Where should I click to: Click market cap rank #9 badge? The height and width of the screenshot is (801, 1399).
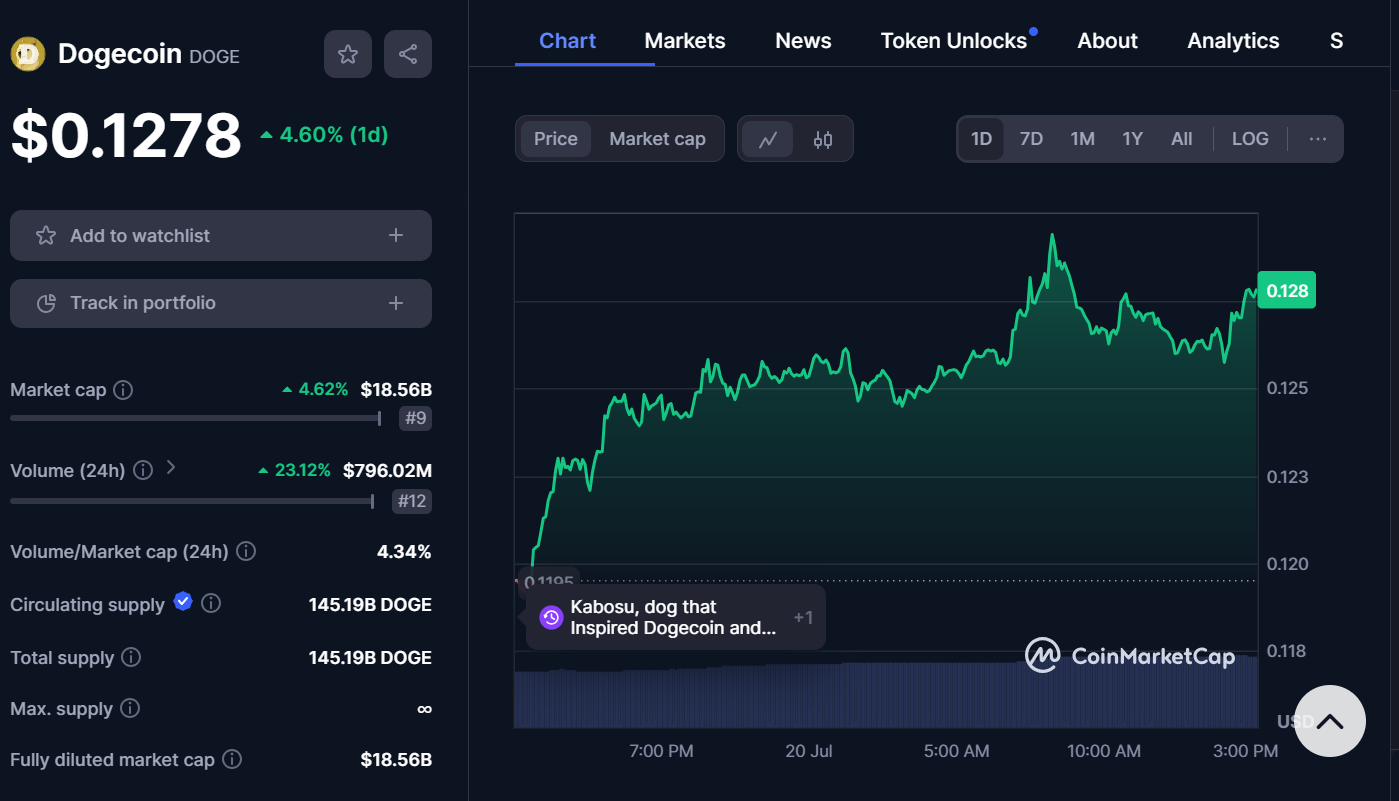[x=416, y=418]
